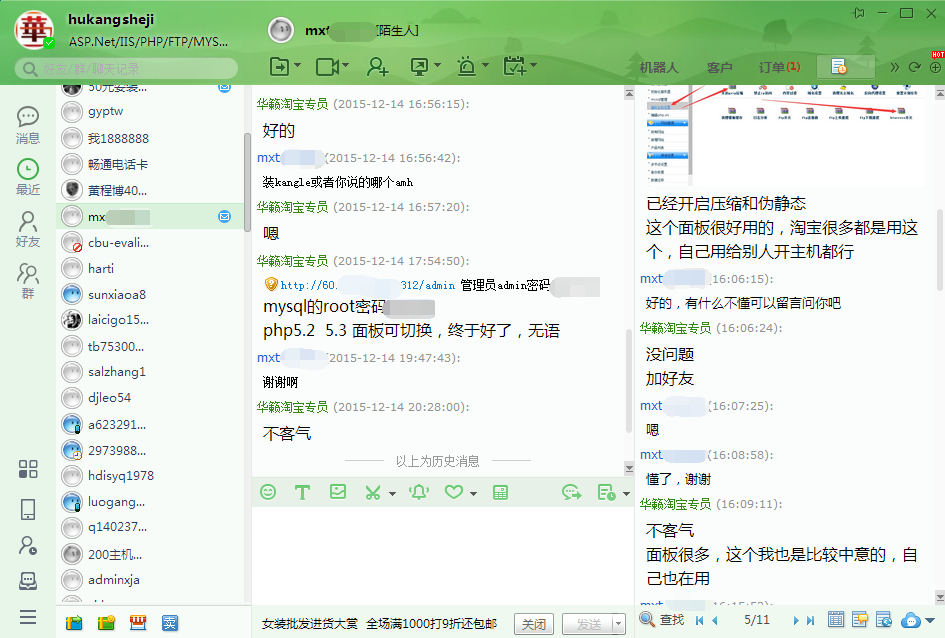
Task: Click the 女装批发进货大赏 ad link
Action: (x=310, y=624)
